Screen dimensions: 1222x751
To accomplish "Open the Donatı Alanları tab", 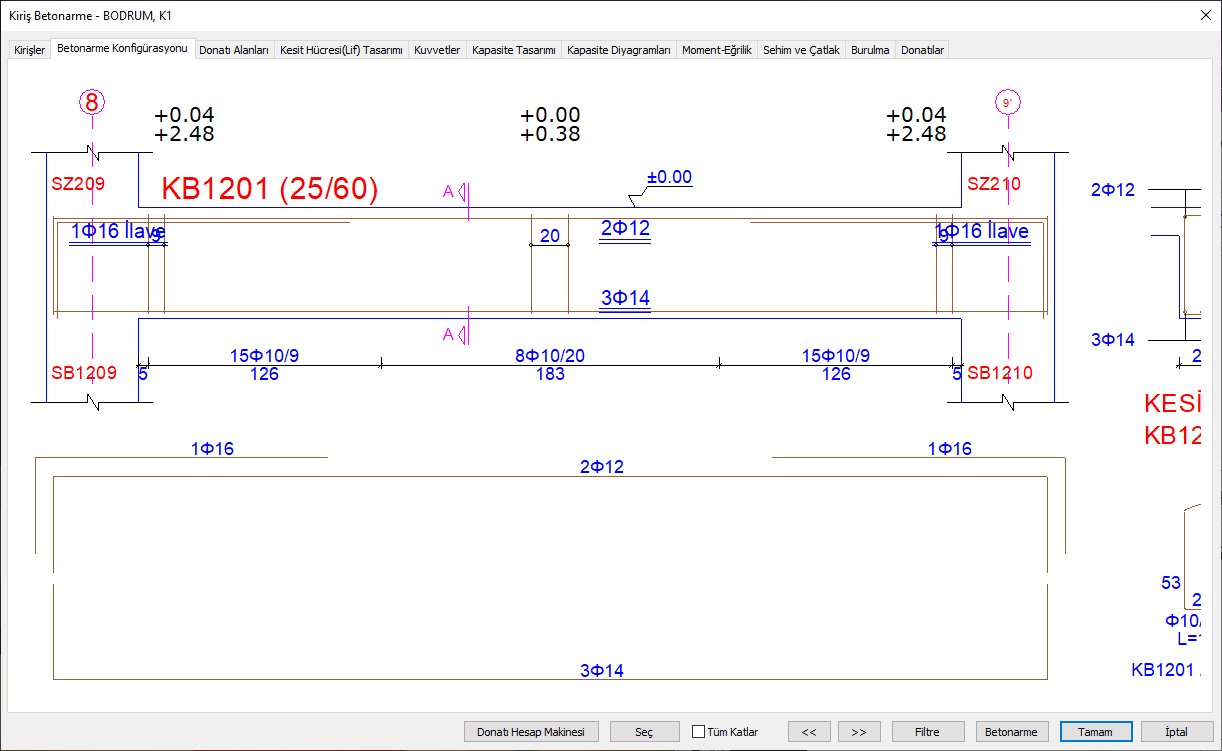I will click(234, 50).
